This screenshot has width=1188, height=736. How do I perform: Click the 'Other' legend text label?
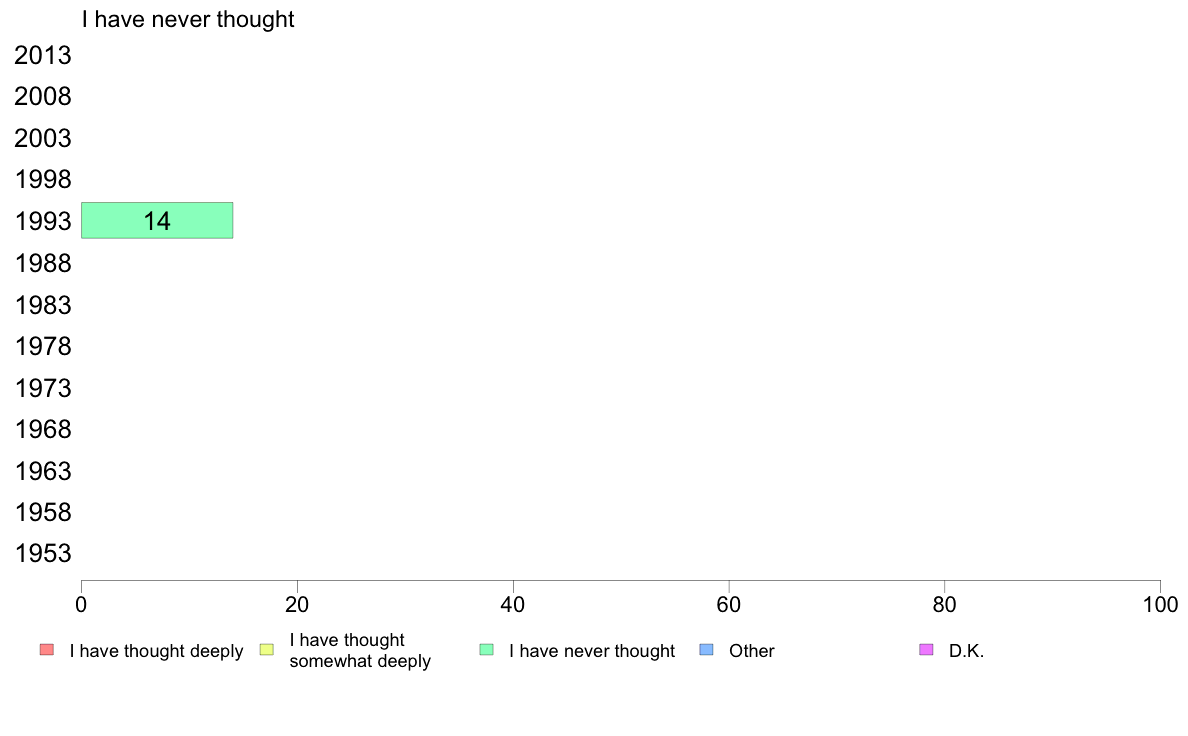pos(752,651)
